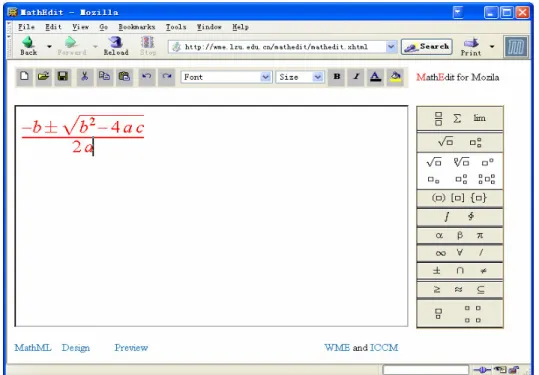Open the Back button history arrow

coord(49,46)
